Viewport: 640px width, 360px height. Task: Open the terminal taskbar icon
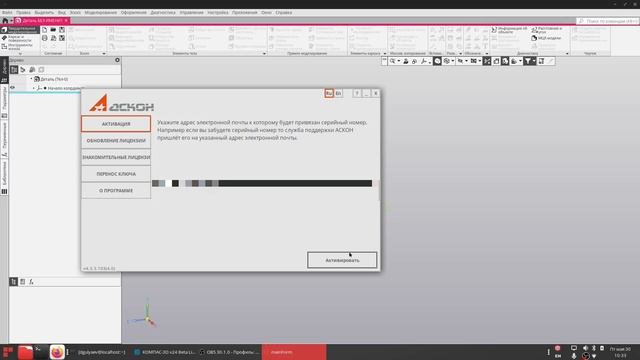click(40, 352)
